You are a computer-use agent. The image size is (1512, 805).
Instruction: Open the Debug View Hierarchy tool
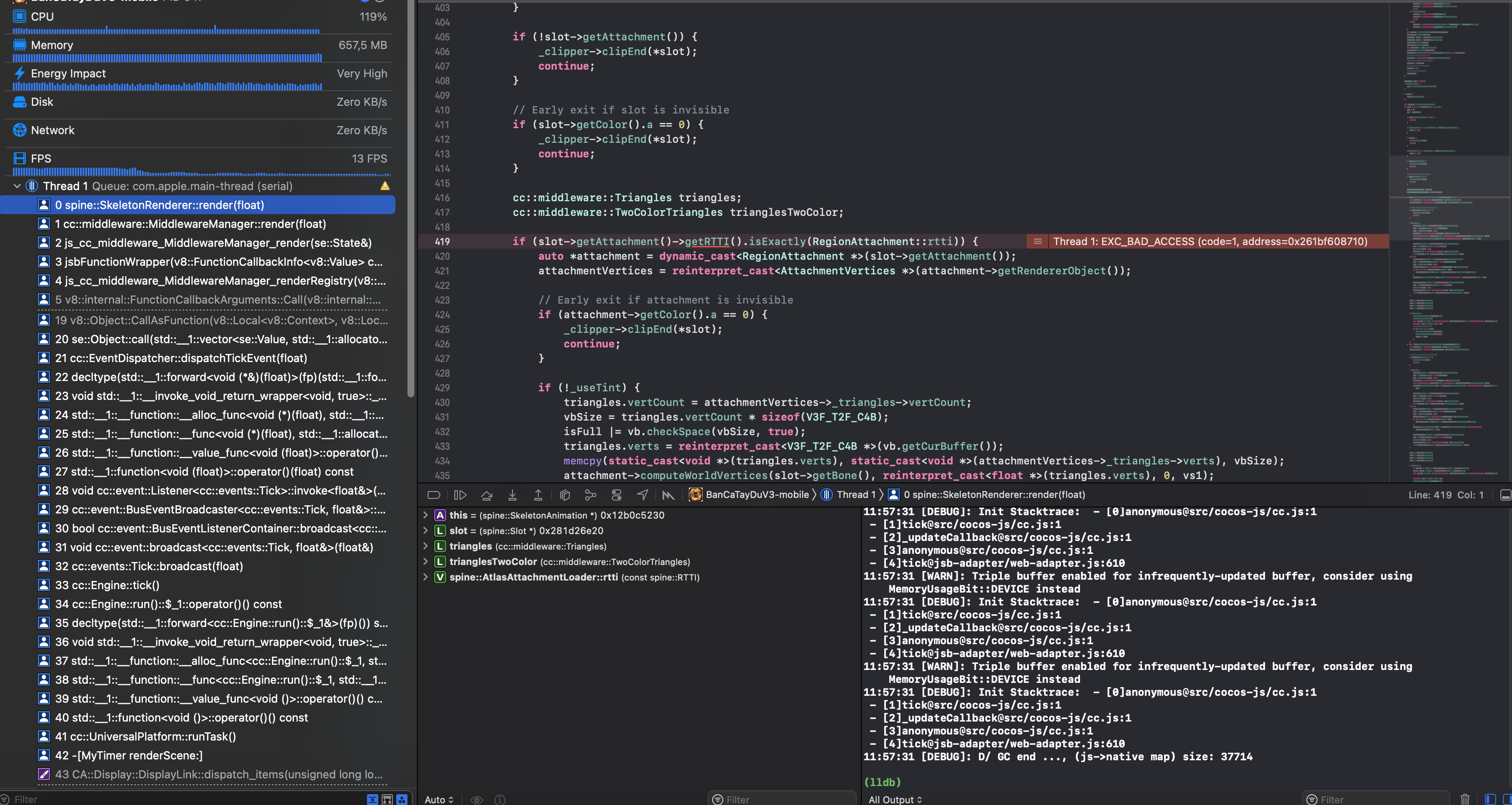[565, 495]
